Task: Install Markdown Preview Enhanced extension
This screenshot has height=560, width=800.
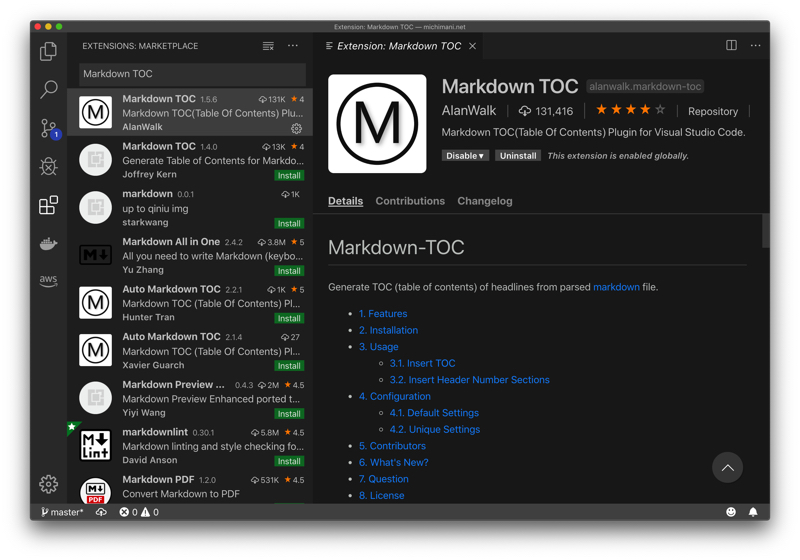Action: (x=289, y=414)
